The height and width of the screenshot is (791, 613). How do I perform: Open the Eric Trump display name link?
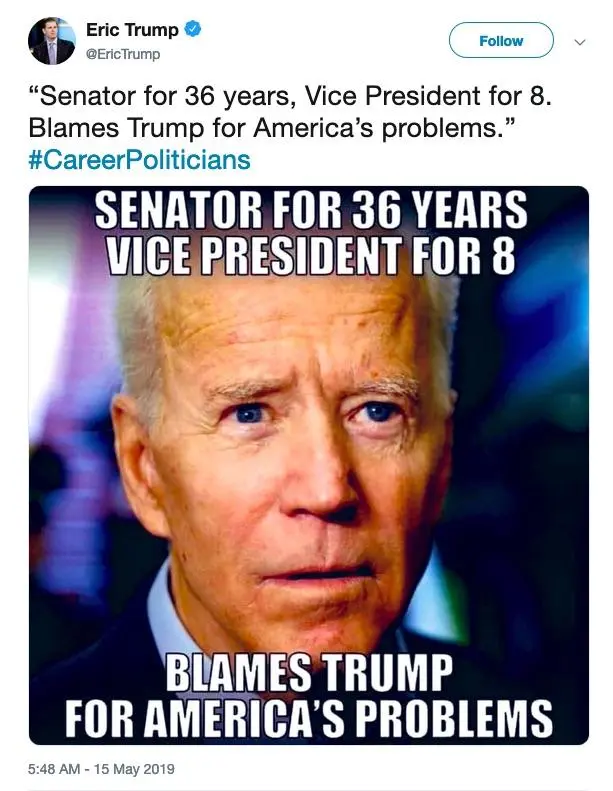[x=132, y=31]
